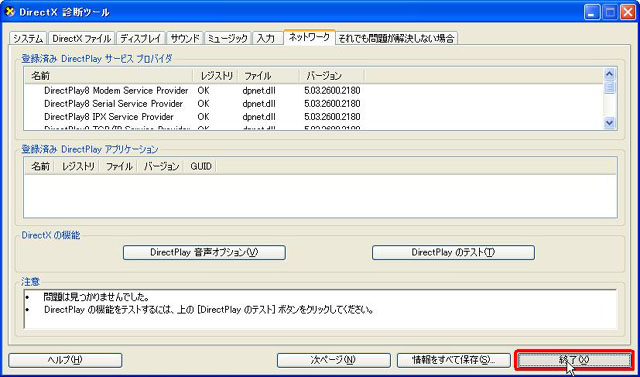Click the DirectX icon in the title bar
Image resolution: width=640 pixels, height=377 pixels.
pos(10,11)
